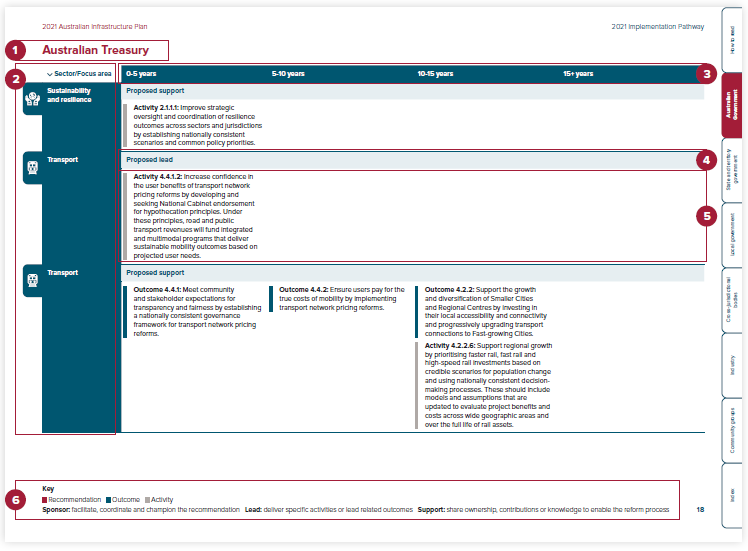The width and height of the screenshot is (748, 551).
Task: Go to the Local government tab
Action: (732, 234)
